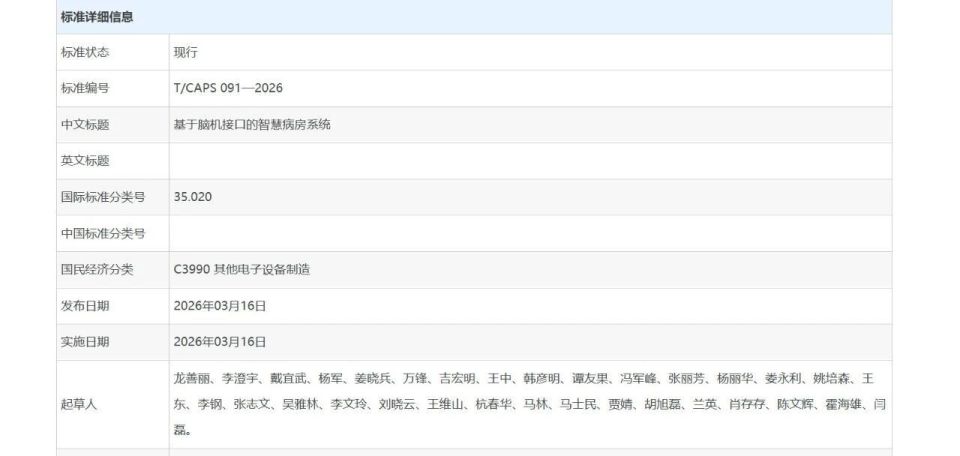Select the 发布日期 value 2026年03月16日

pos(220,306)
